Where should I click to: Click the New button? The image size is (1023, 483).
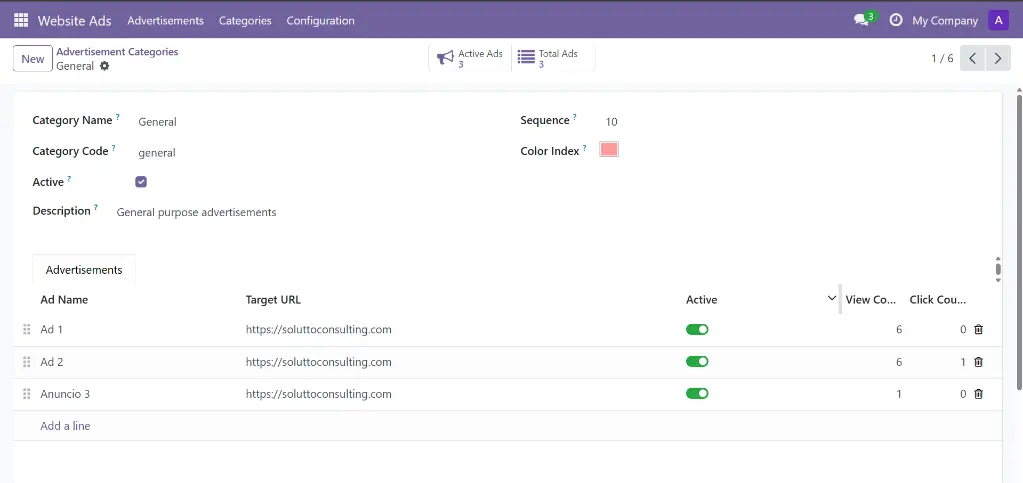pos(33,59)
